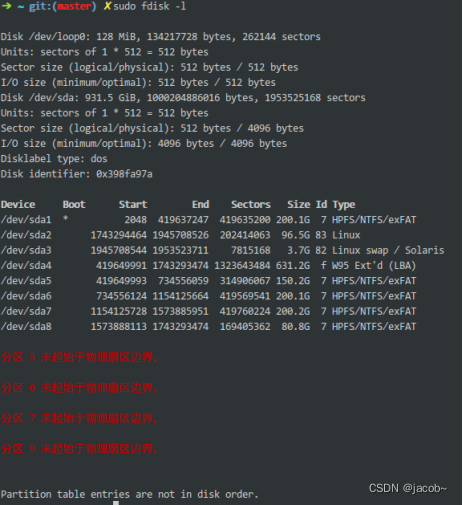463x505 pixels.
Task: Select the /dev/sda2 Linux partition row
Action: [180, 235]
